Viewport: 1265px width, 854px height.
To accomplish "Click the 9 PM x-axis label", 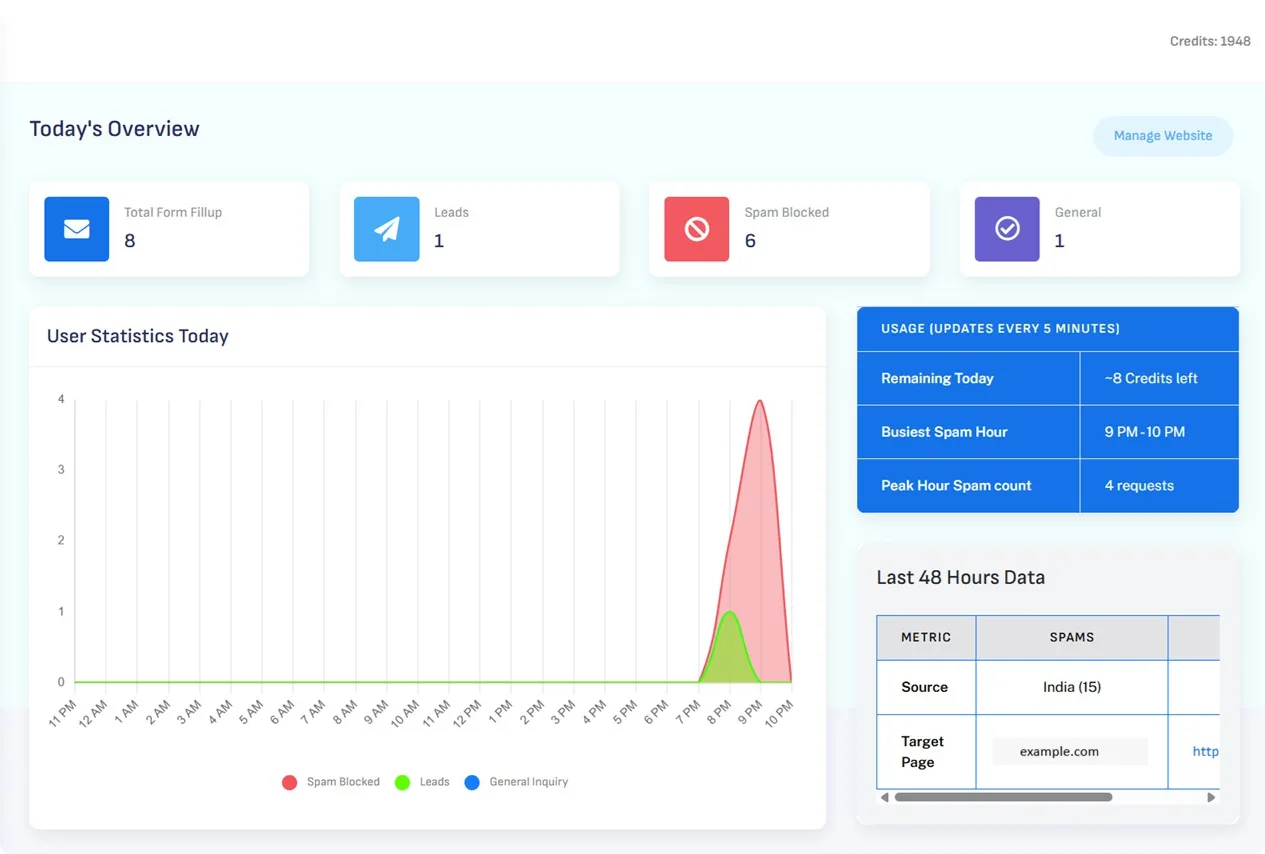I will (751, 711).
